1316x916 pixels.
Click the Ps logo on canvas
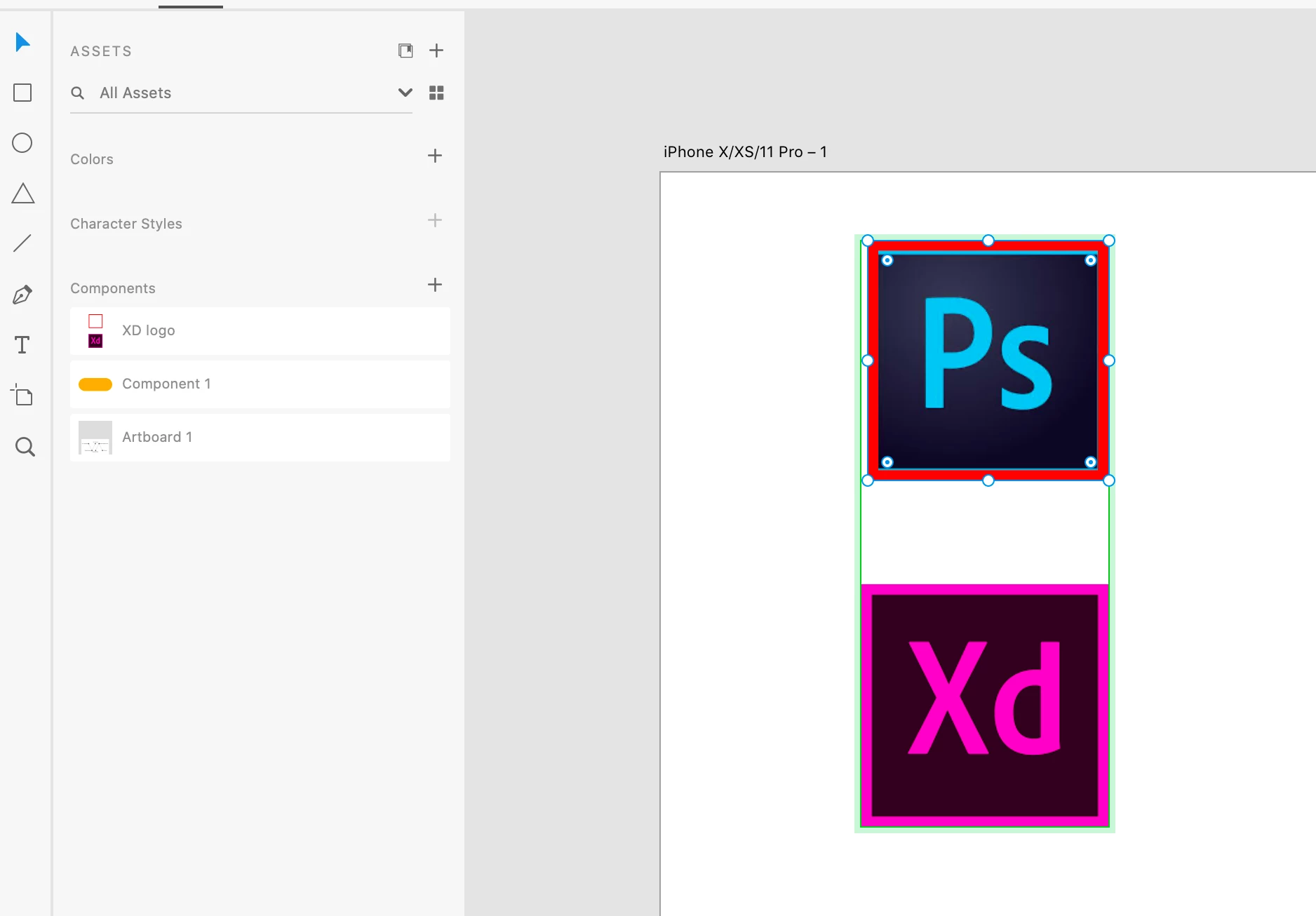click(x=988, y=361)
